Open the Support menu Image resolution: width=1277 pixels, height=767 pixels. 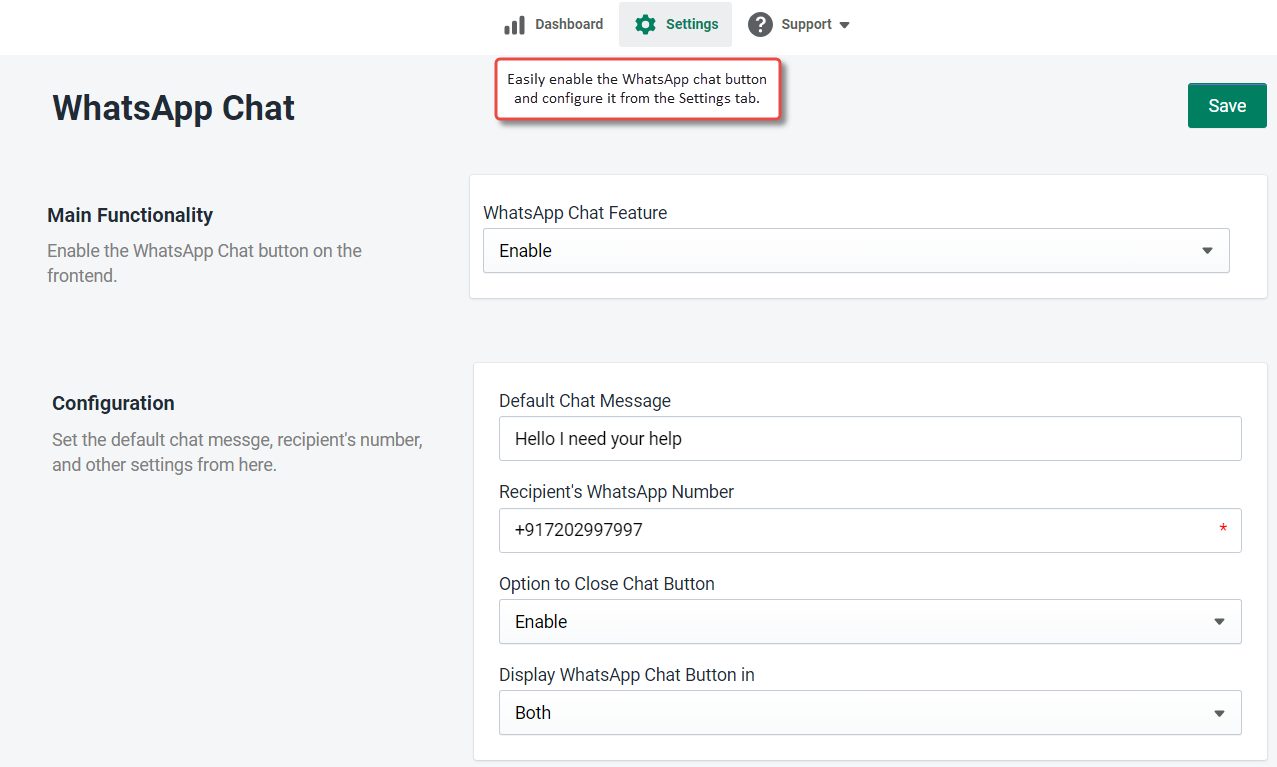click(x=799, y=25)
